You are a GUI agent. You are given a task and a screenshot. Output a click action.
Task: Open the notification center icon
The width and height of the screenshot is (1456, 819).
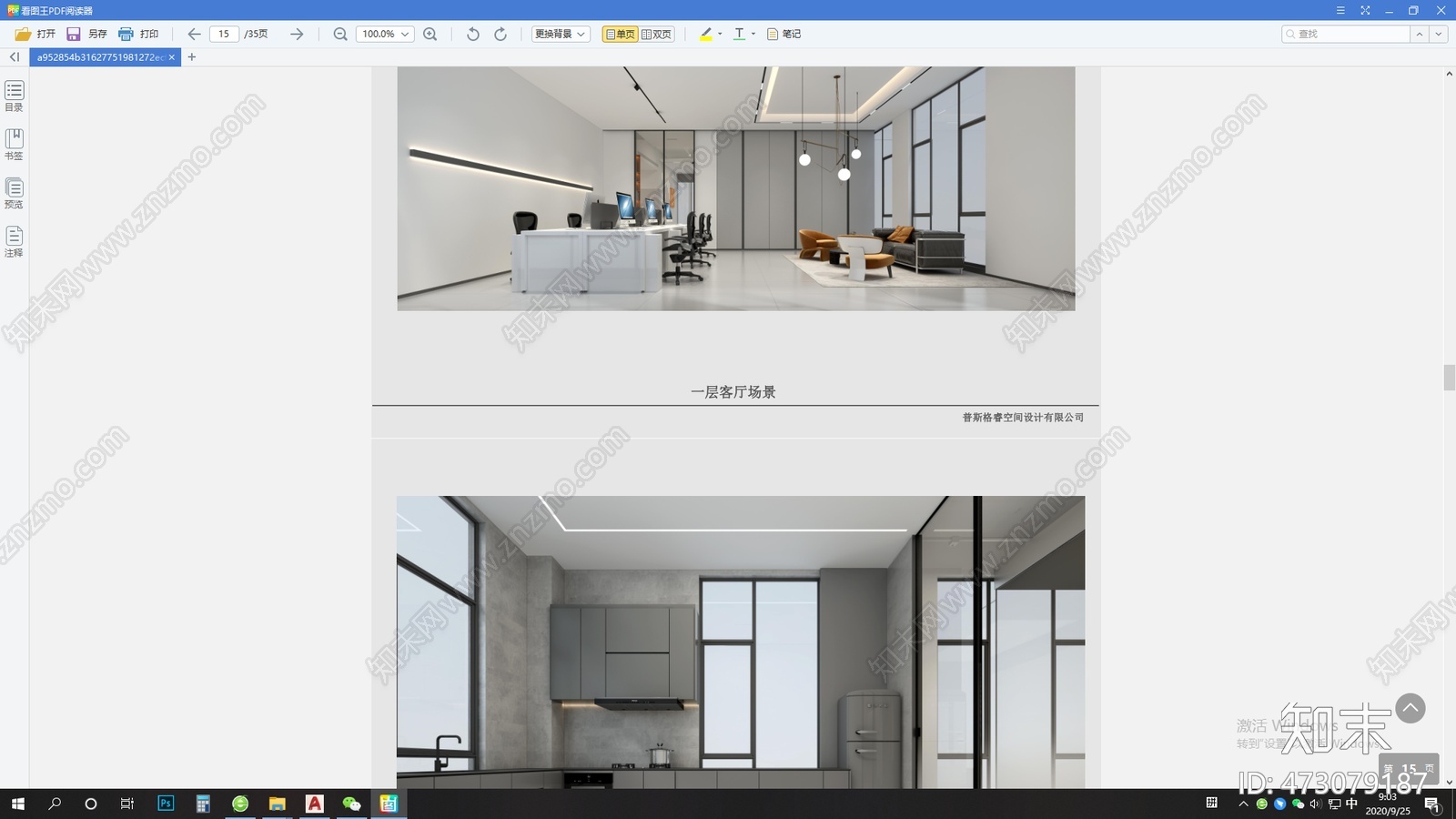1432,804
